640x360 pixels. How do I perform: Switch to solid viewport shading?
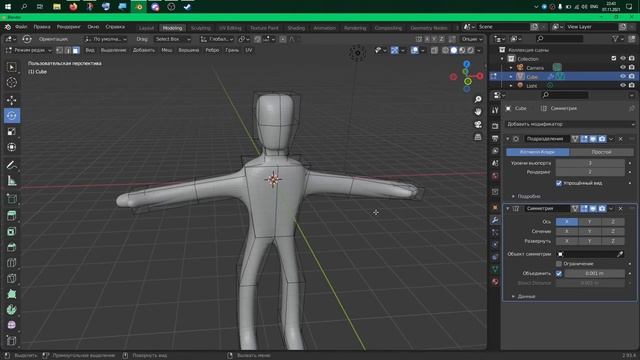[453, 50]
